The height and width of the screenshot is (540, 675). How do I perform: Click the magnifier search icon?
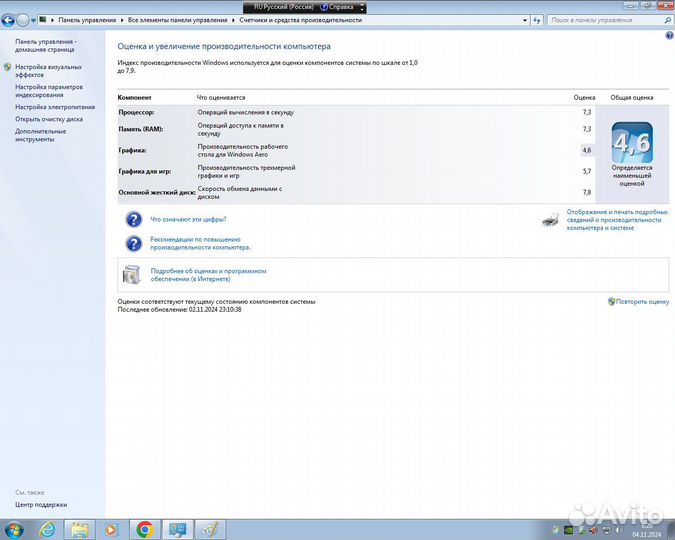pos(668,20)
